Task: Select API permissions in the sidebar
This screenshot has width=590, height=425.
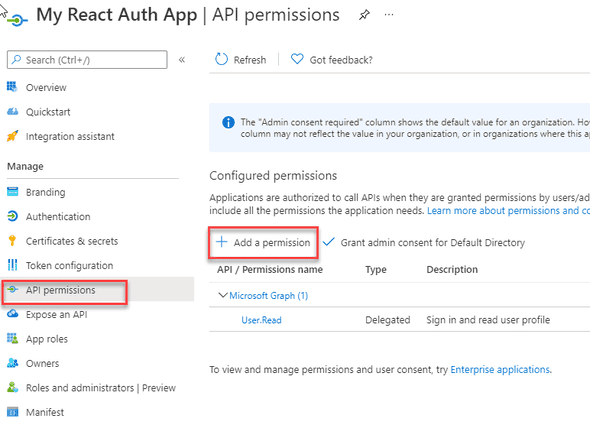Action: click(60, 290)
